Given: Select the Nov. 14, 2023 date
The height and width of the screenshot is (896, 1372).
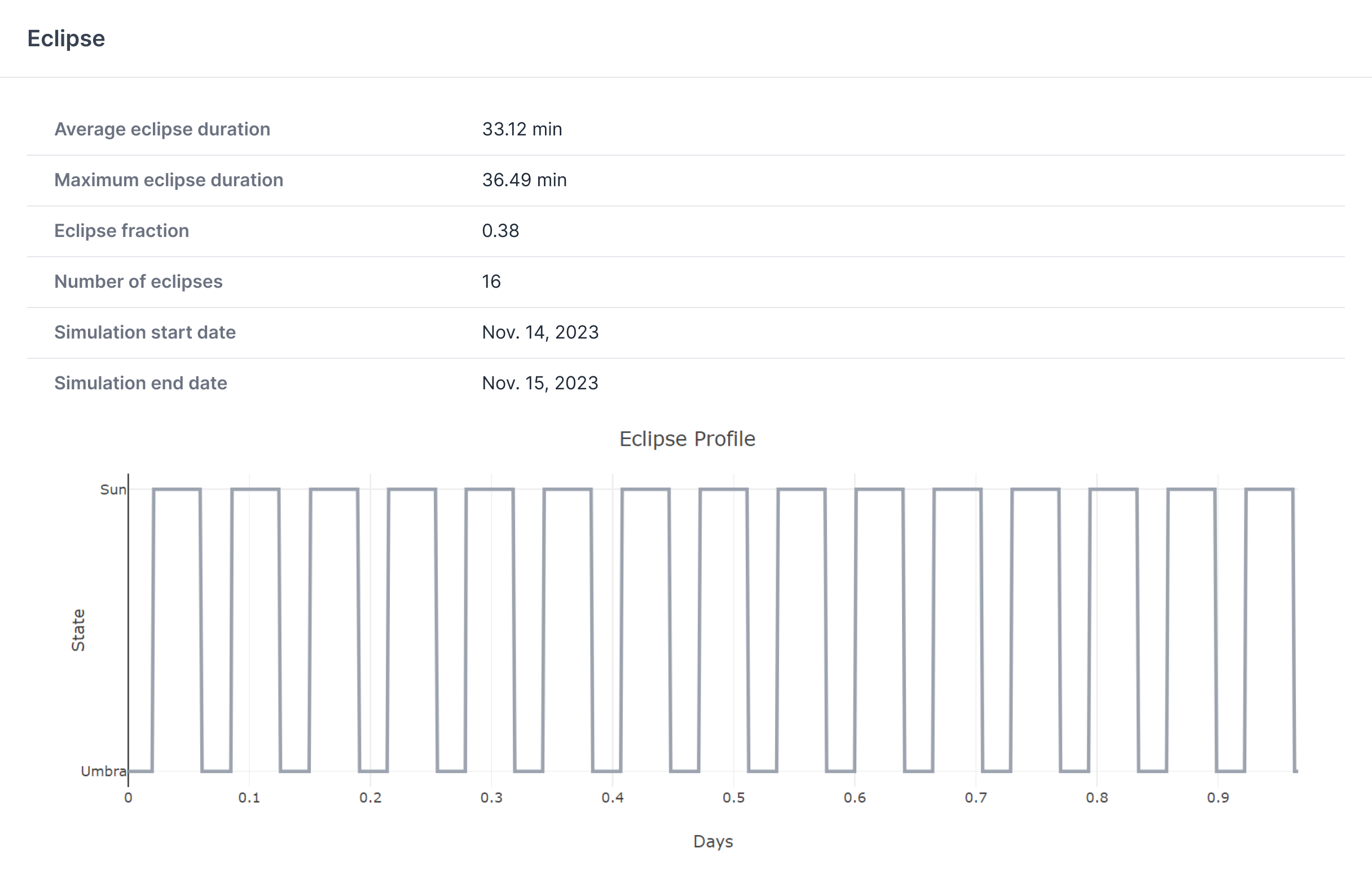Looking at the screenshot, I should pos(539,332).
